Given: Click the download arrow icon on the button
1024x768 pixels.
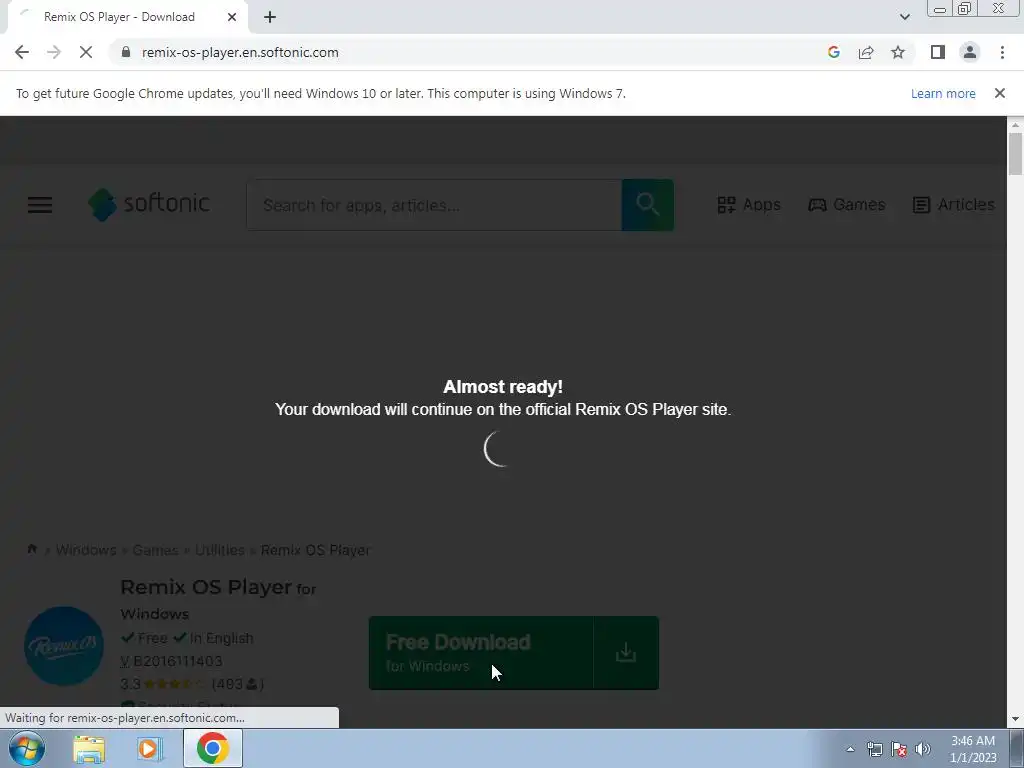Looking at the screenshot, I should [626, 652].
